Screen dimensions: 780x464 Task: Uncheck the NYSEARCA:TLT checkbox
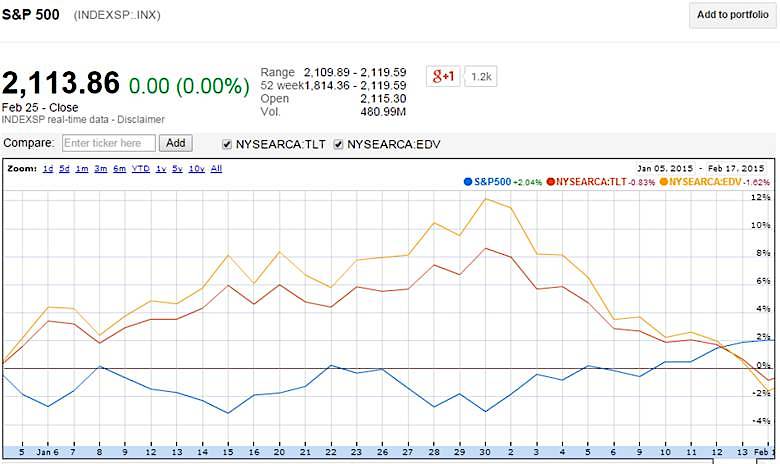(x=227, y=144)
